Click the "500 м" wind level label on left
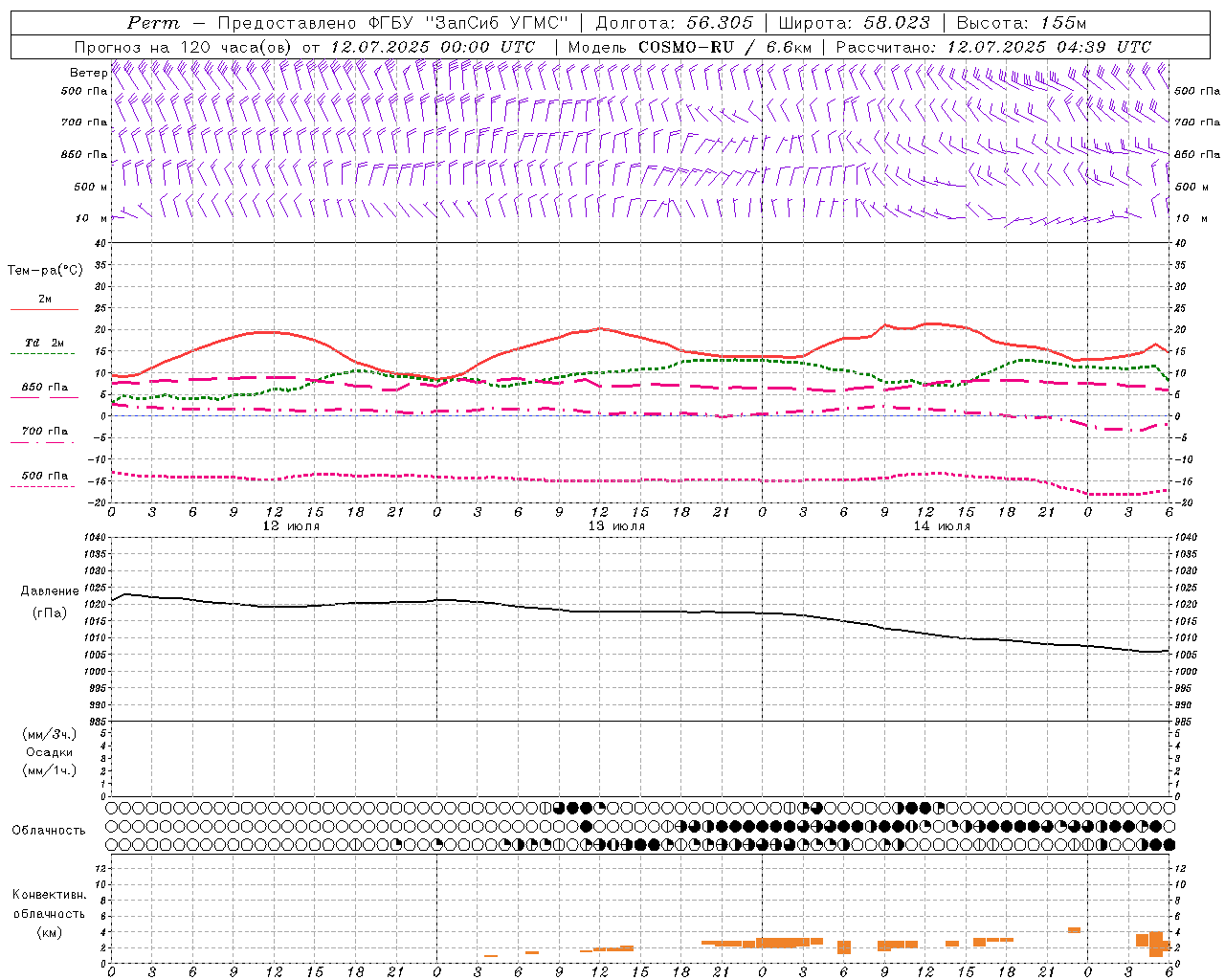The image size is (1225, 980). [x=91, y=187]
